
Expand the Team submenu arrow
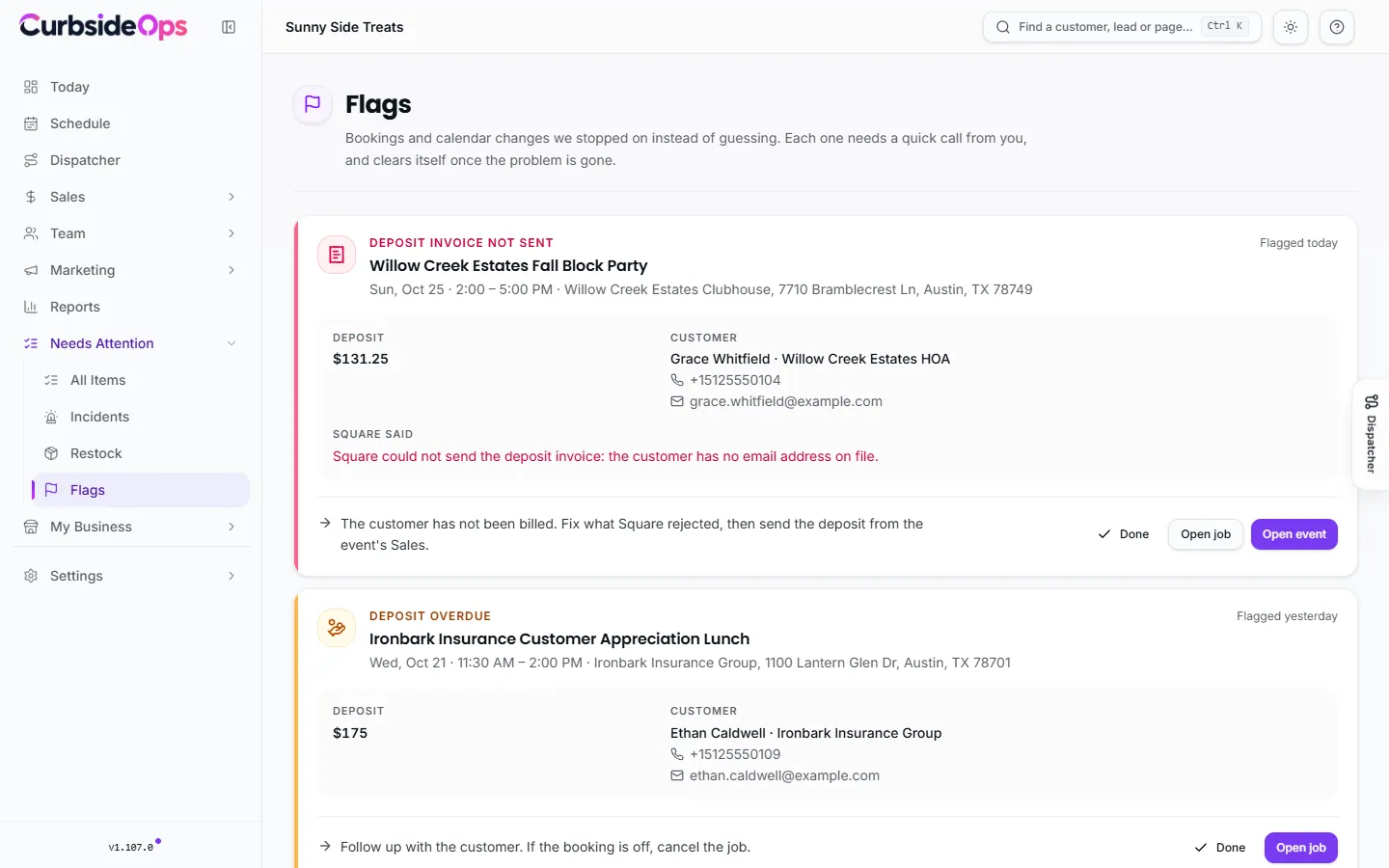[231, 233]
